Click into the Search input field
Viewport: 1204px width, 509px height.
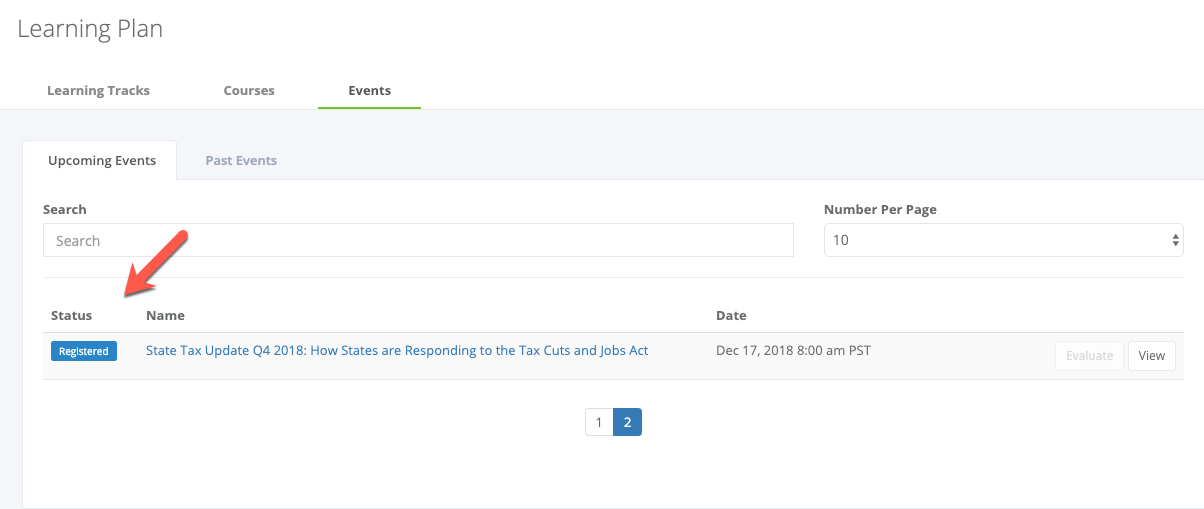click(418, 240)
